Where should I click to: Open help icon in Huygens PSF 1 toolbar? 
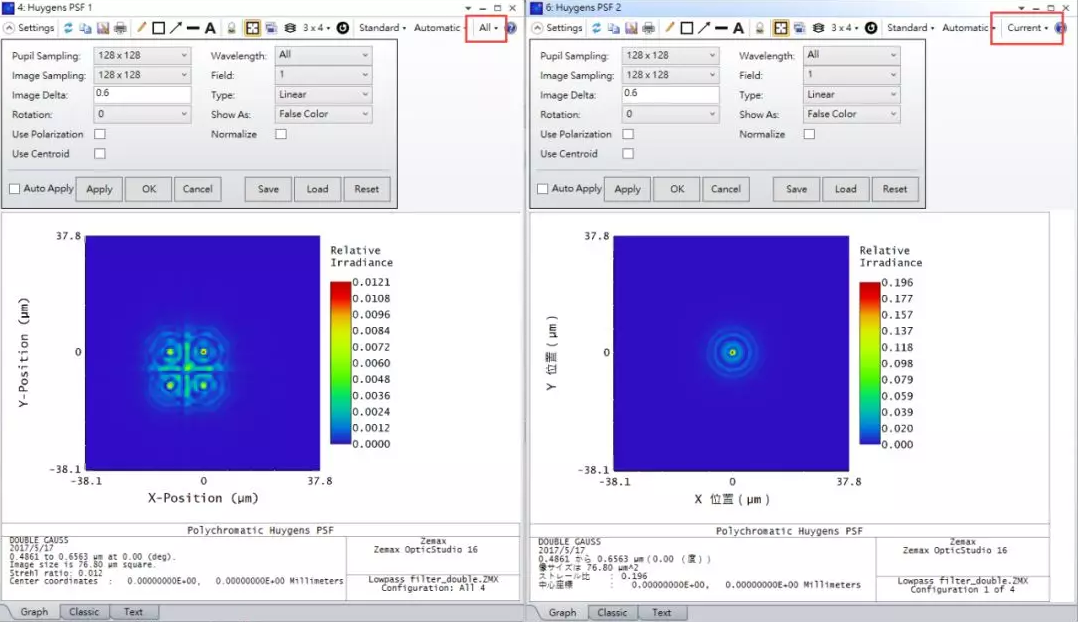click(511, 28)
